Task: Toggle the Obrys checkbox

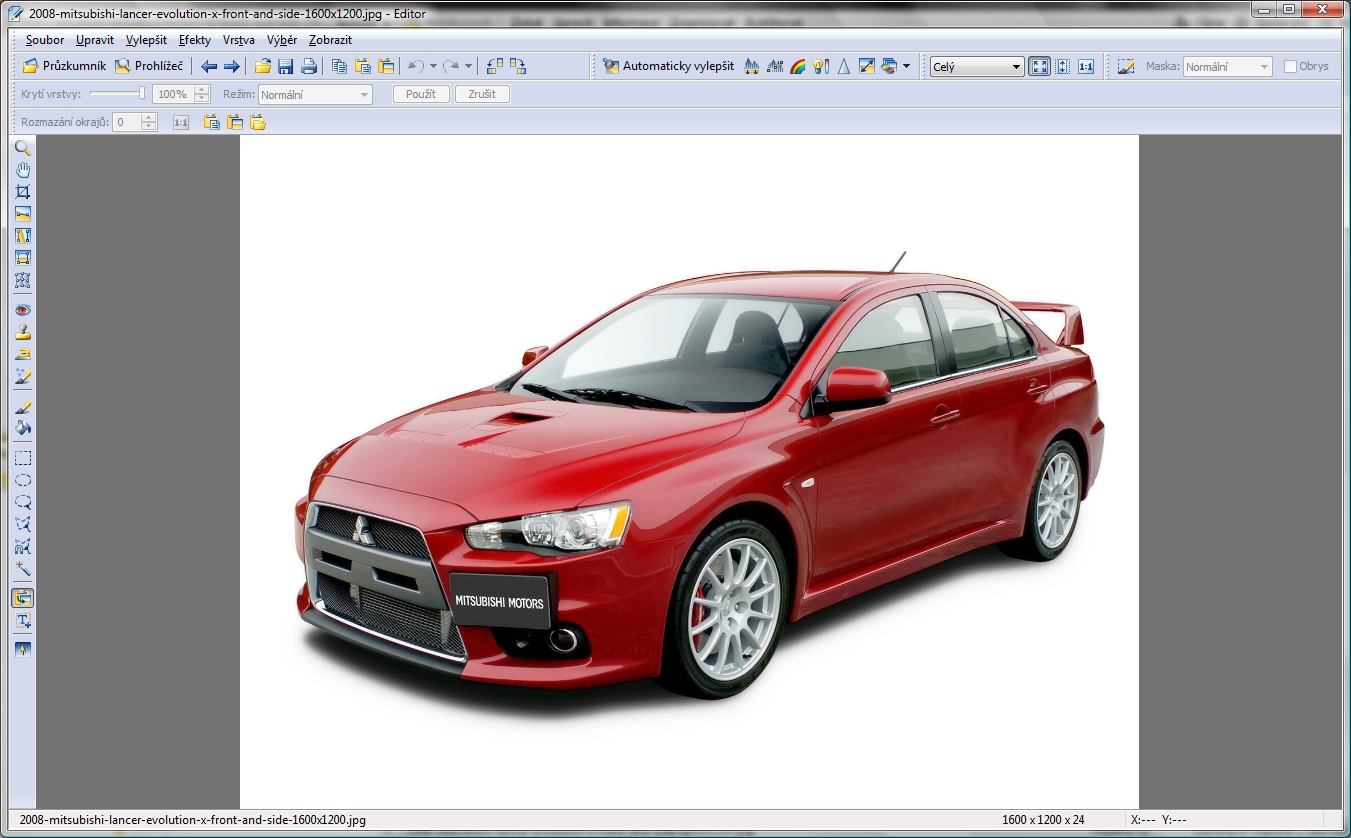Action: 1290,66
